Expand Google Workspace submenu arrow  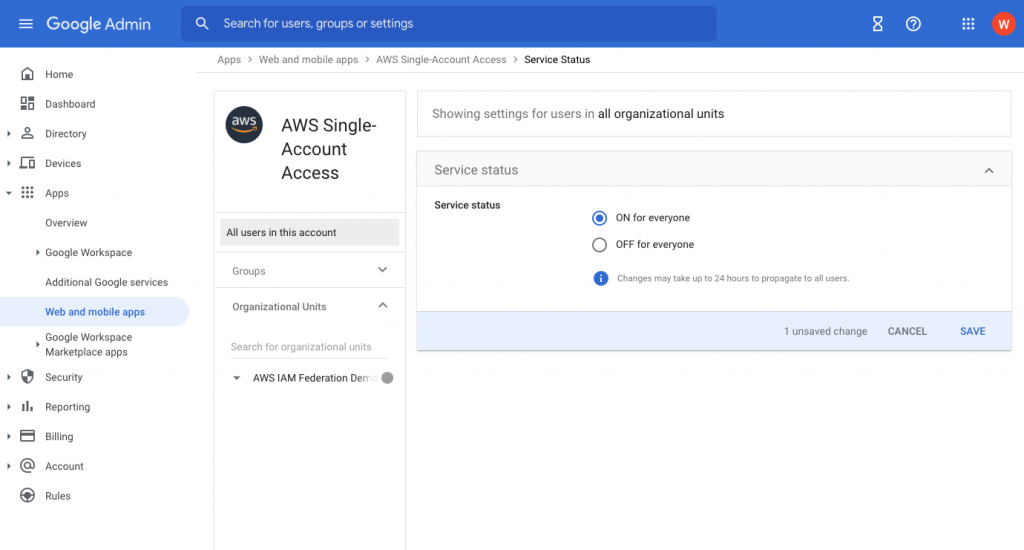click(37, 252)
